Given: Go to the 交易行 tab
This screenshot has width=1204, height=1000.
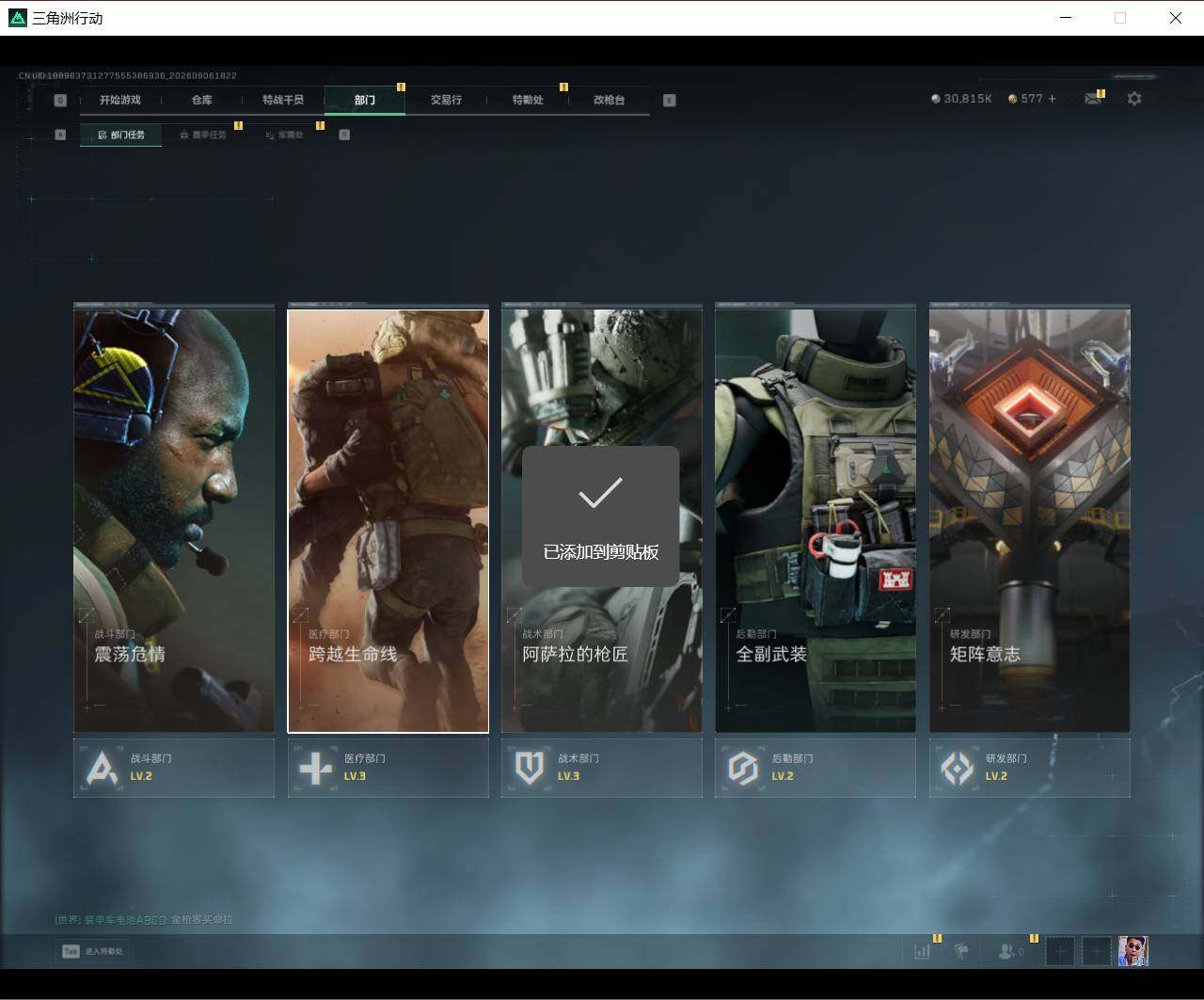Looking at the screenshot, I should tap(446, 100).
